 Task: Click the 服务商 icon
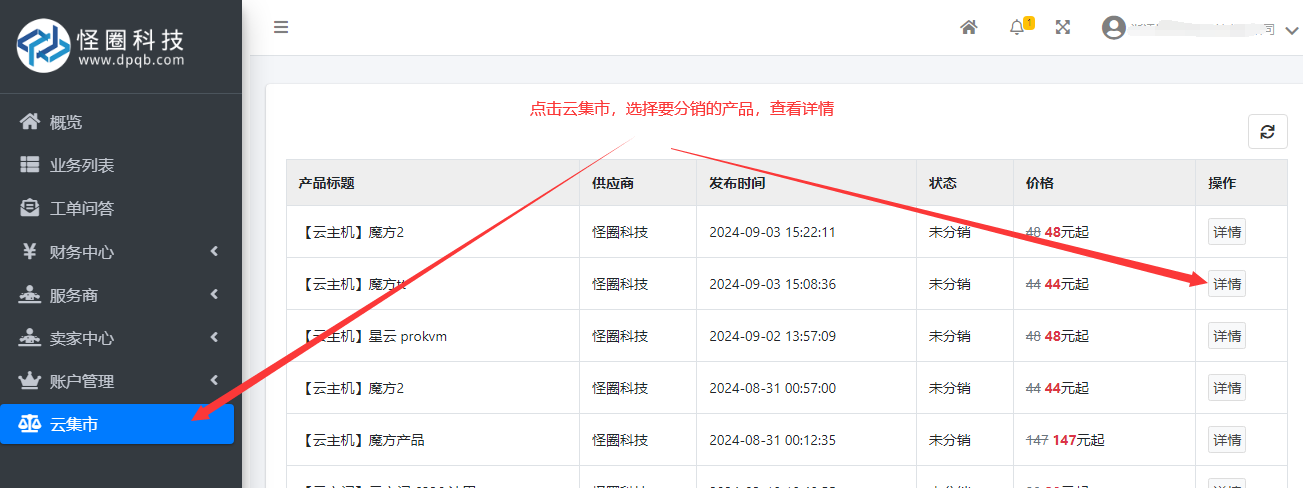click(x=30, y=295)
